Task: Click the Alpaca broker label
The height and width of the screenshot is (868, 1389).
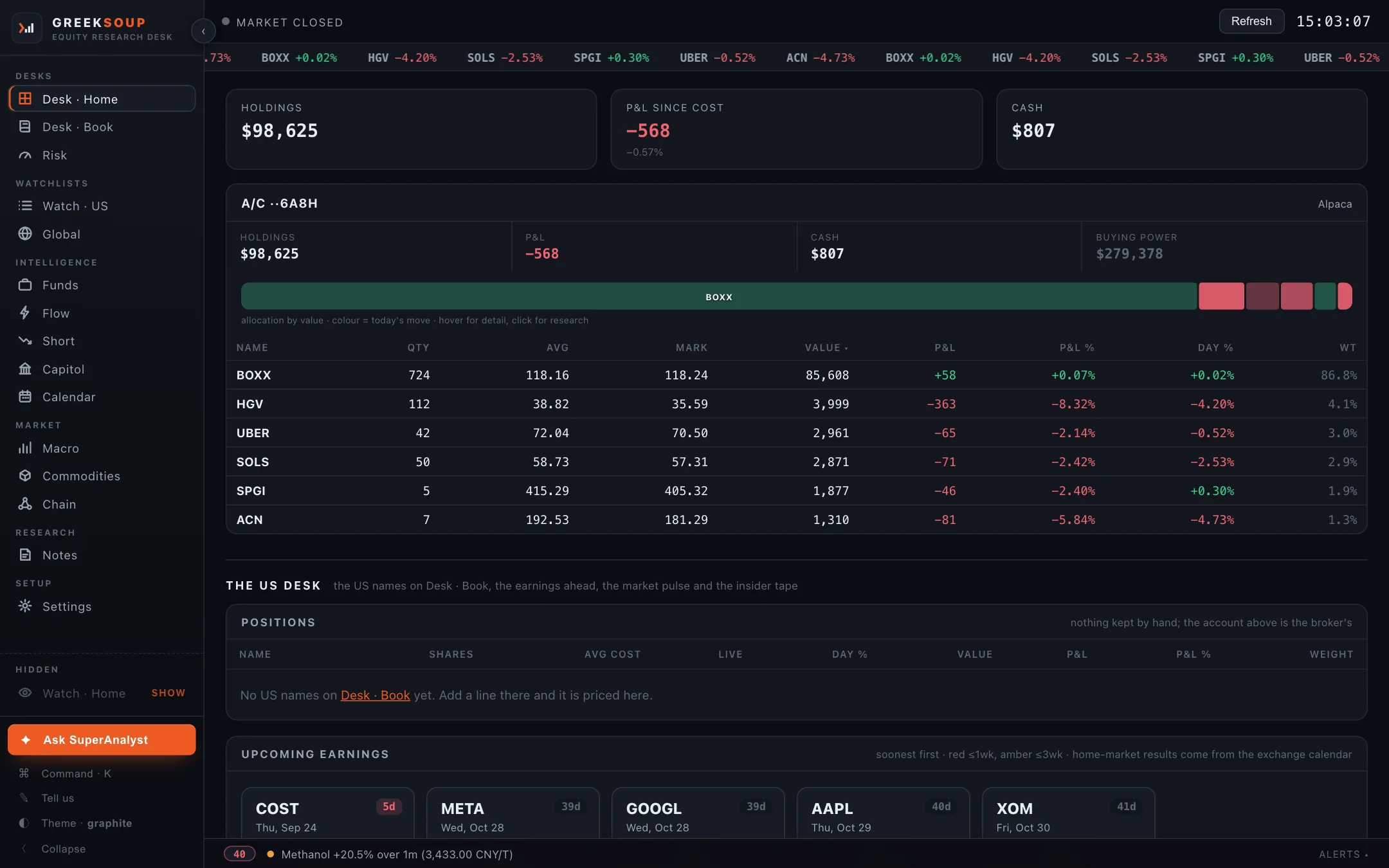Action: pyautogui.click(x=1335, y=204)
